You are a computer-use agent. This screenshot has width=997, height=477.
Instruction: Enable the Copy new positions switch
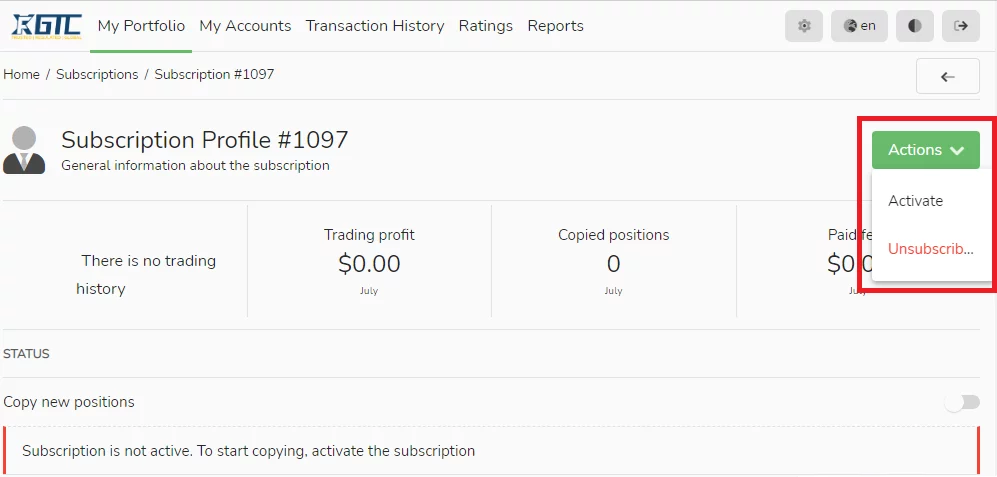tap(962, 402)
